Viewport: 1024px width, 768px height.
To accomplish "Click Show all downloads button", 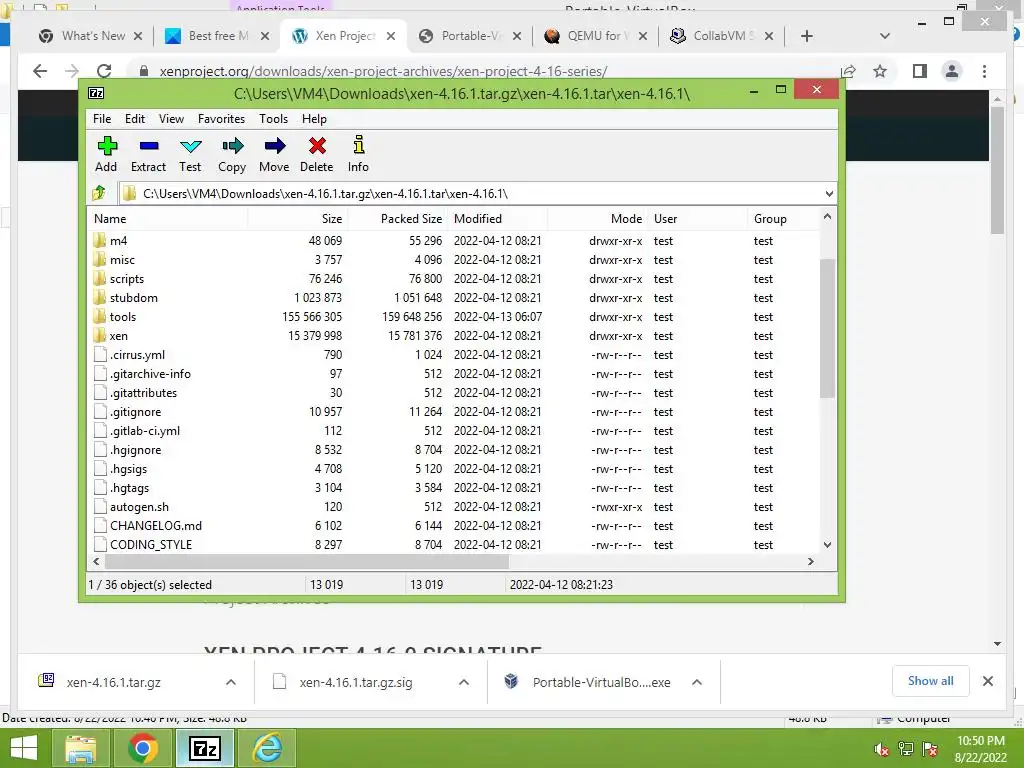I will pos(930,681).
